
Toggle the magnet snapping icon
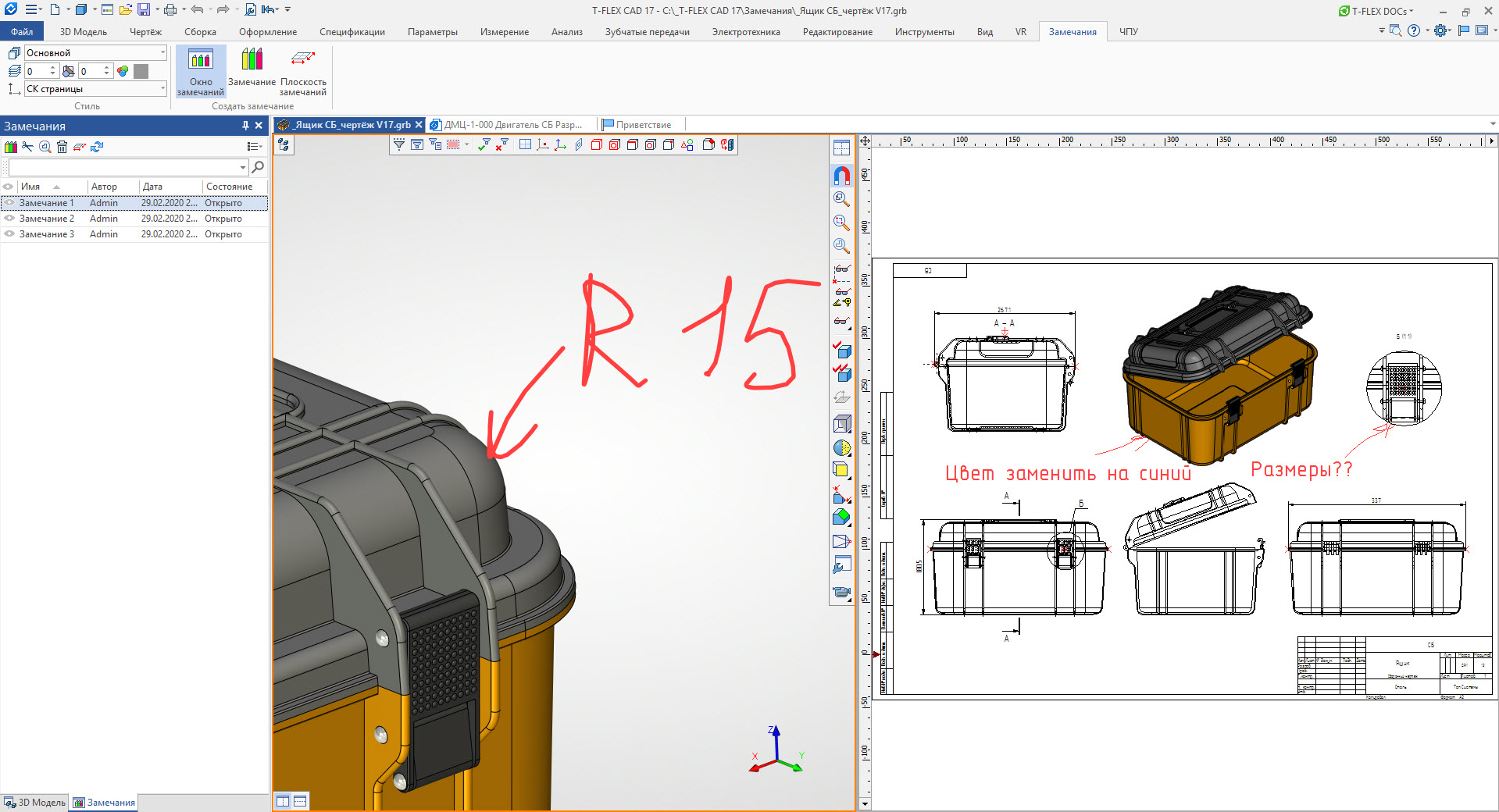[x=841, y=176]
